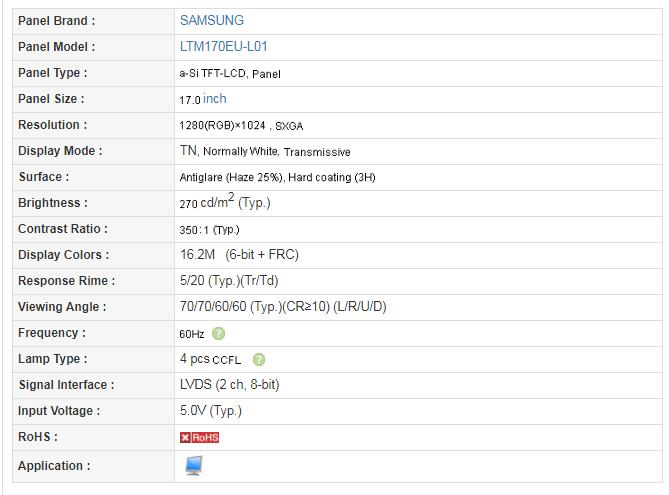The width and height of the screenshot is (669, 495).
Task: Click 'a-Si TFT-LCD, Panel' value
Action: (230, 73)
